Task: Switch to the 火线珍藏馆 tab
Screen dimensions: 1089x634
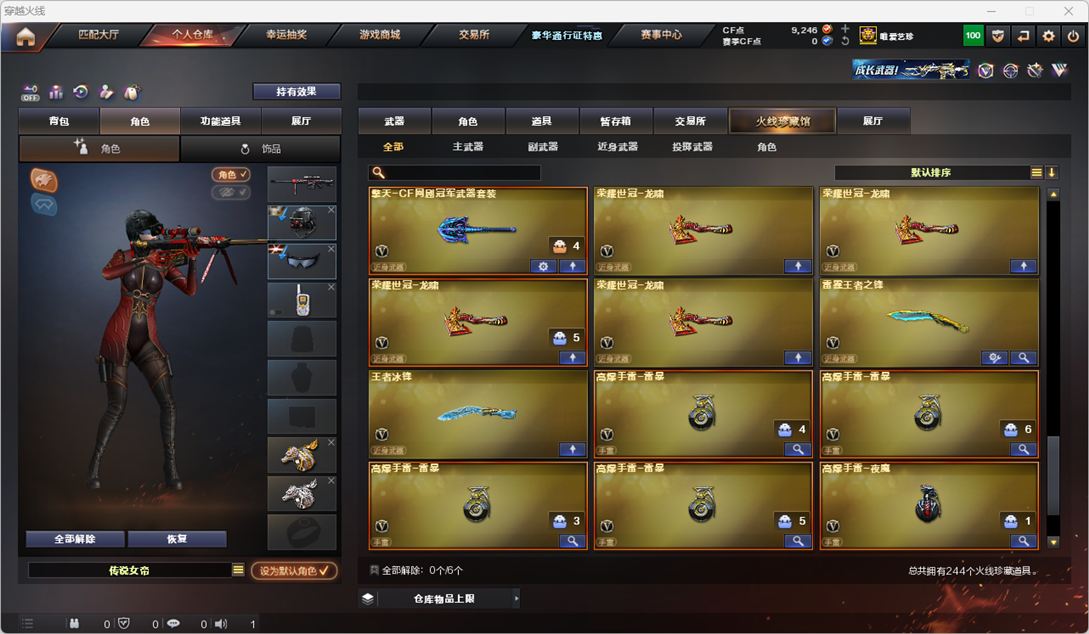Action: (783, 121)
